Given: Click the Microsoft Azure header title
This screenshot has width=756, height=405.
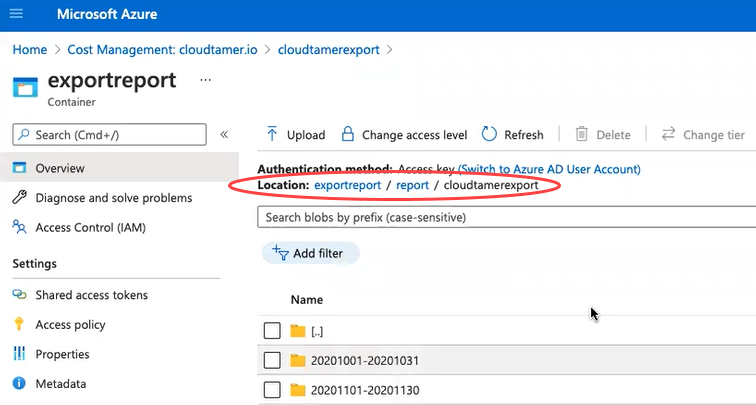Looking at the screenshot, I should [x=107, y=14].
